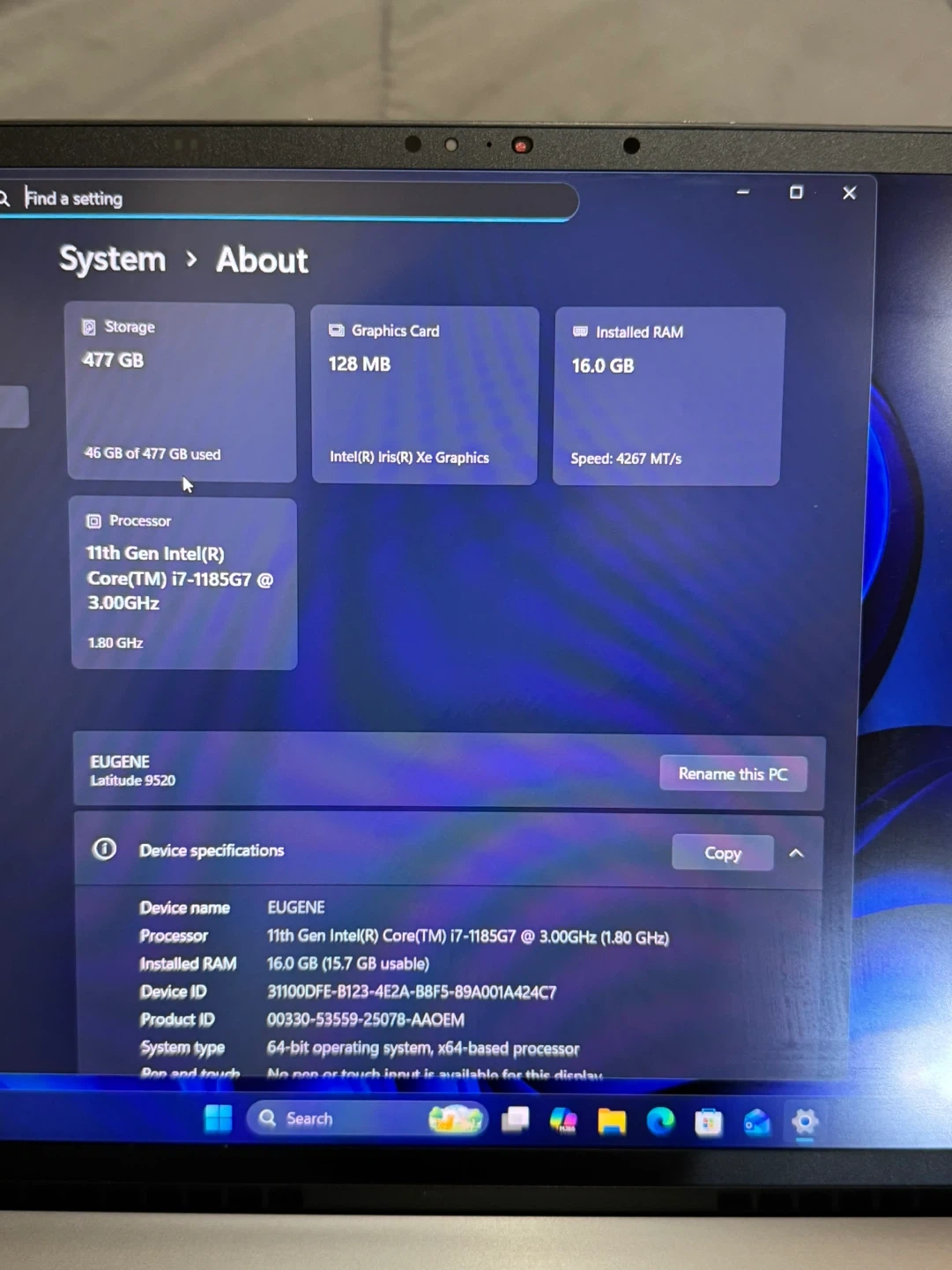Collapse the Device specifications section

796,853
